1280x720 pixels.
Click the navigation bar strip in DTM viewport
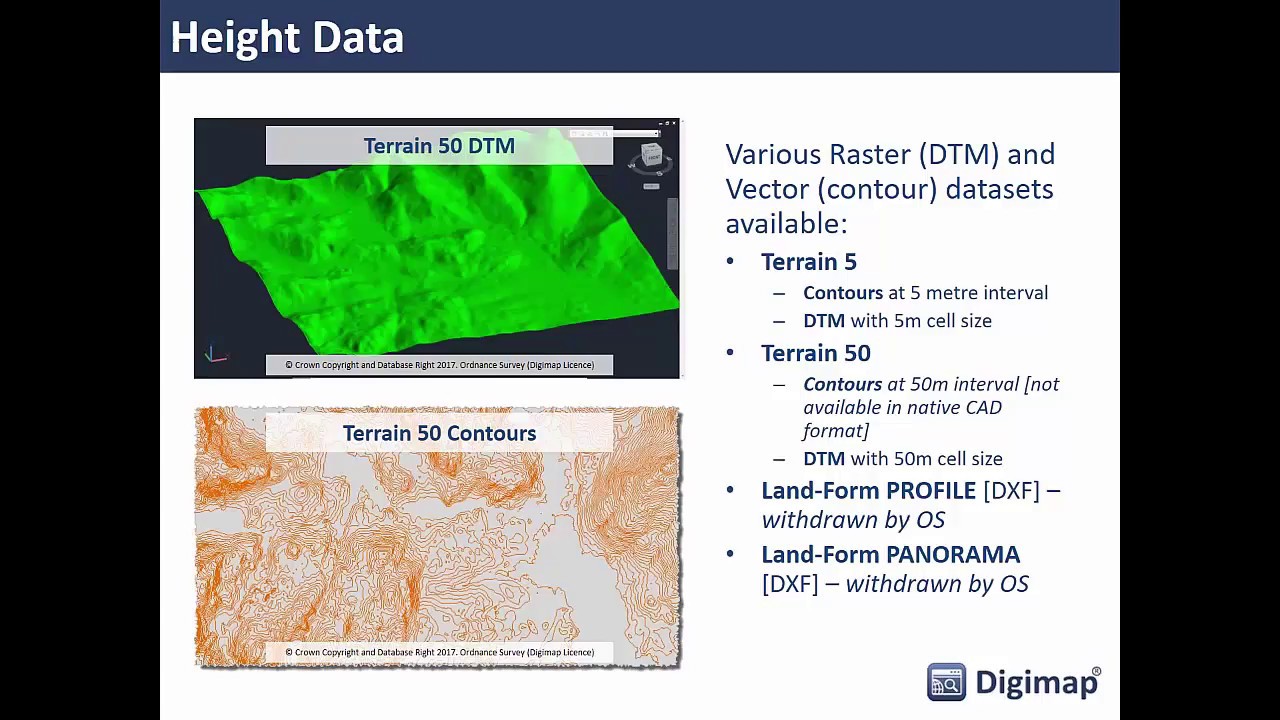[x=673, y=233]
